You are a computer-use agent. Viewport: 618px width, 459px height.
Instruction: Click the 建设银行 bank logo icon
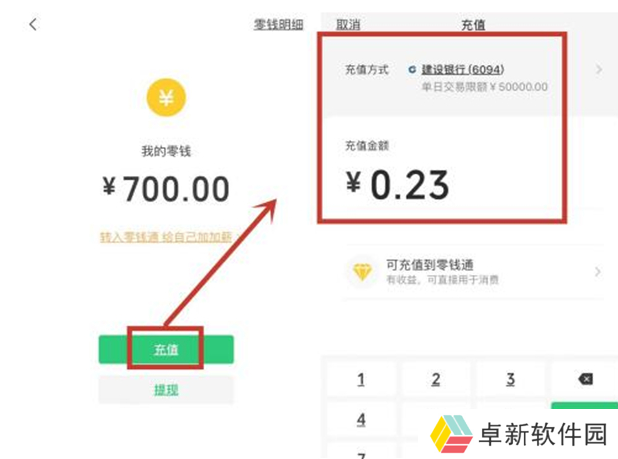coord(412,70)
